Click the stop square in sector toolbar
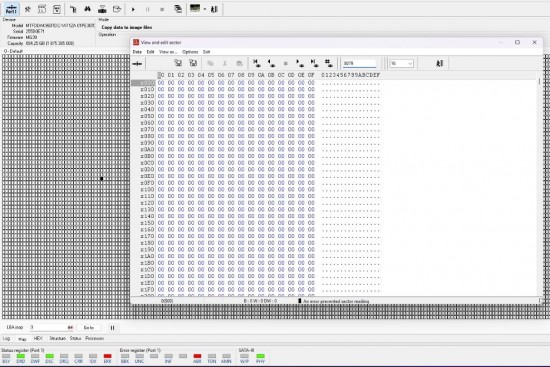This screenshot has height=367, width=550. coord(286,64)
